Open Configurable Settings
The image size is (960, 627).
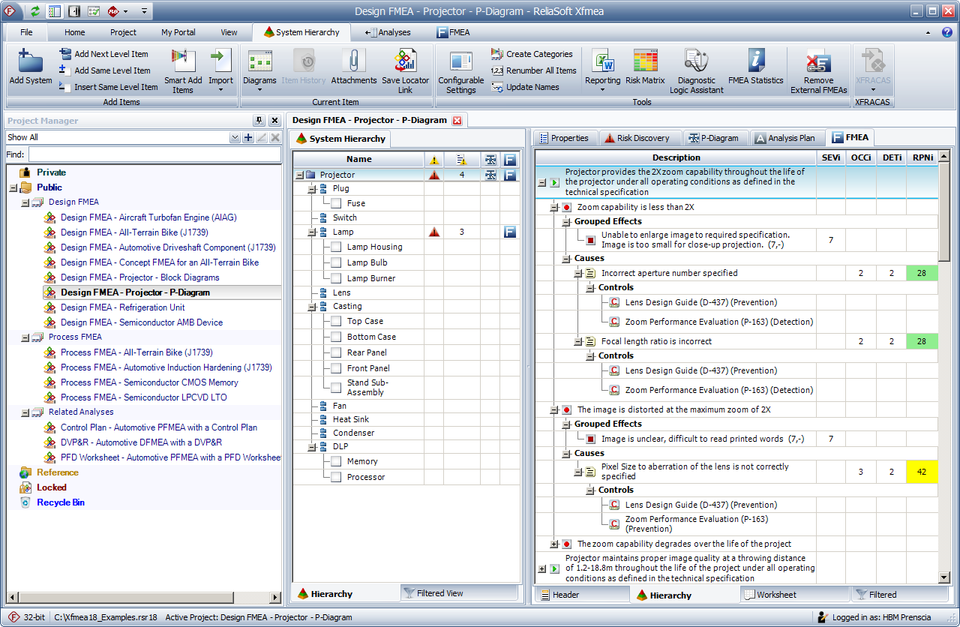coord(461,72)
